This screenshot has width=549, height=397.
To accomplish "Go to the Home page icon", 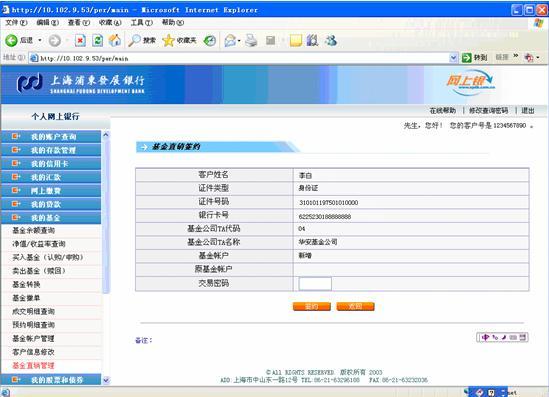I will point(114,41).
